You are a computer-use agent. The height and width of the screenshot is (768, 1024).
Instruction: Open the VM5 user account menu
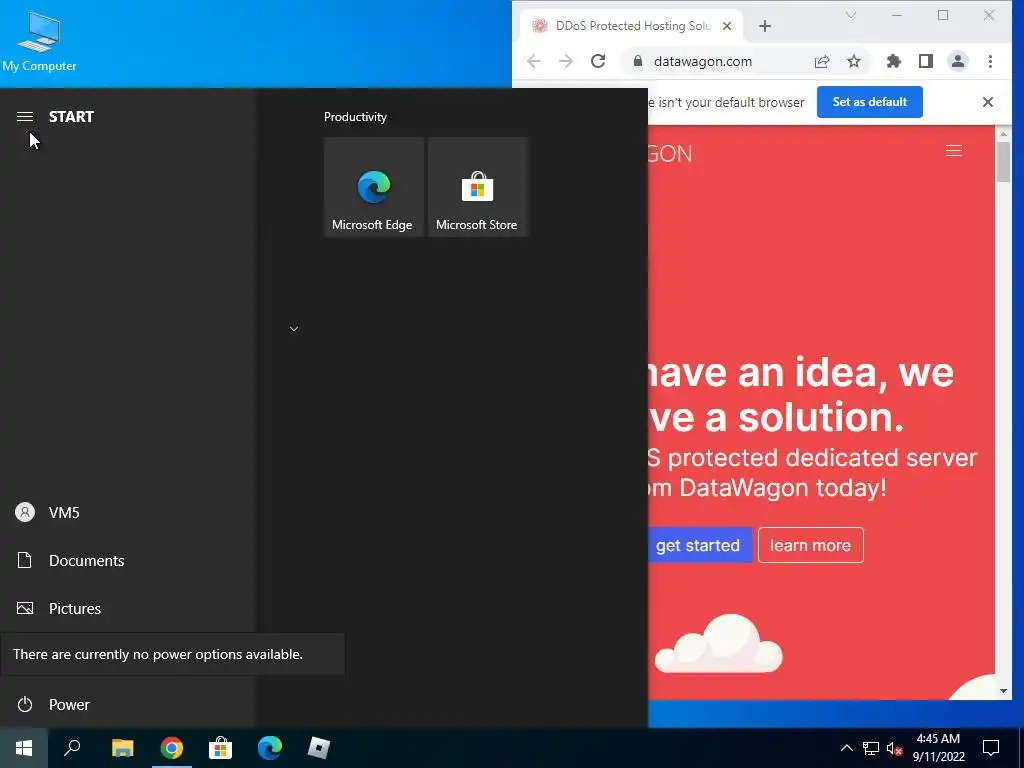tap(127, 513)
